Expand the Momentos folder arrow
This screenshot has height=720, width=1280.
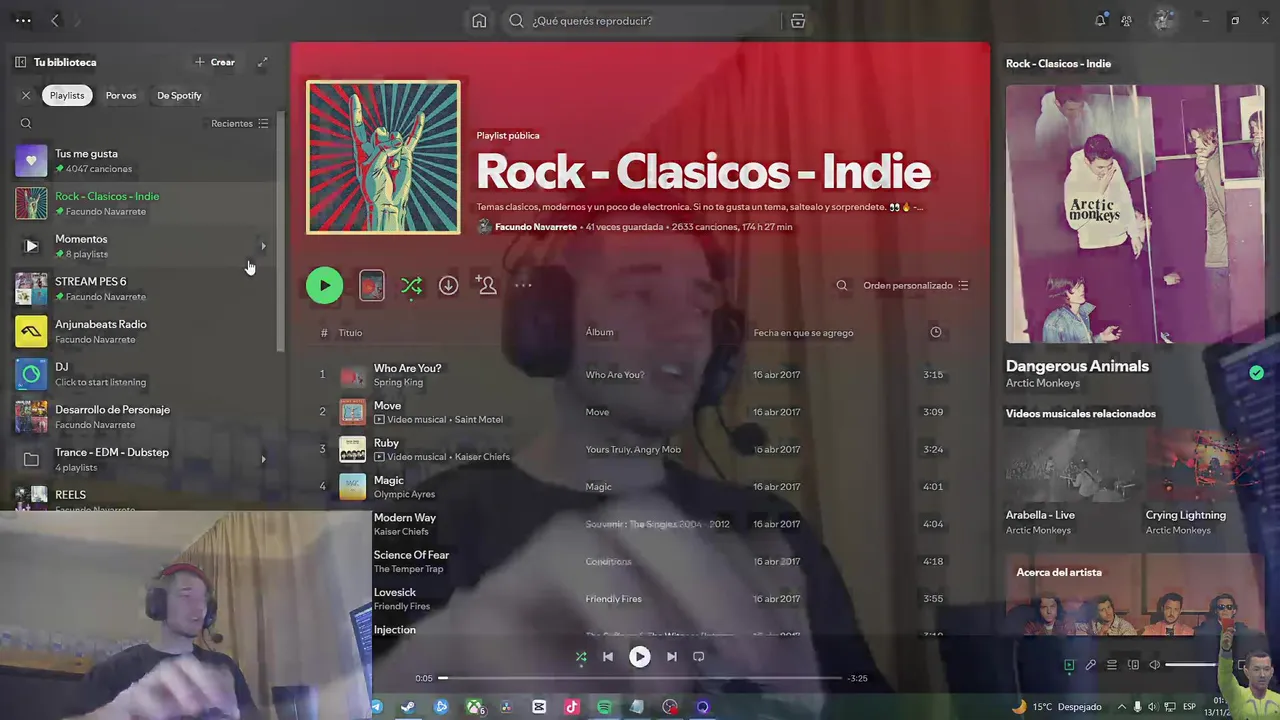pos(263,246)
